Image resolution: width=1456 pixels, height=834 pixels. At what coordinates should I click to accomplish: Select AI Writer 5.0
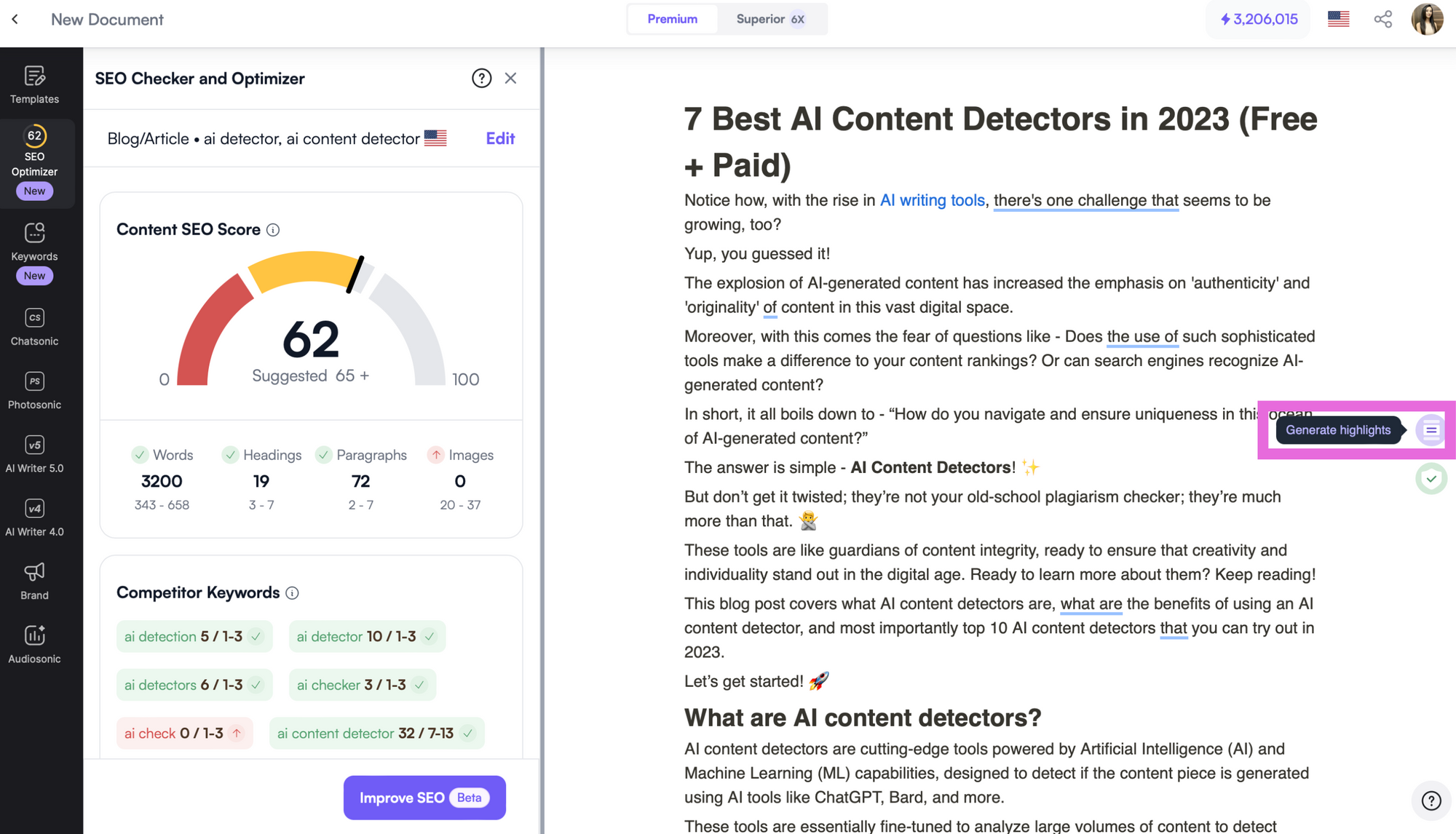click(x=34, y=454)
